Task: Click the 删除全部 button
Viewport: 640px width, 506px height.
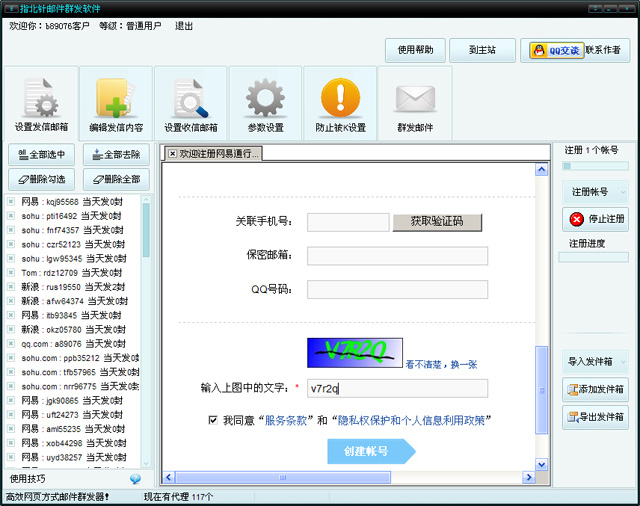Action: 116,179
